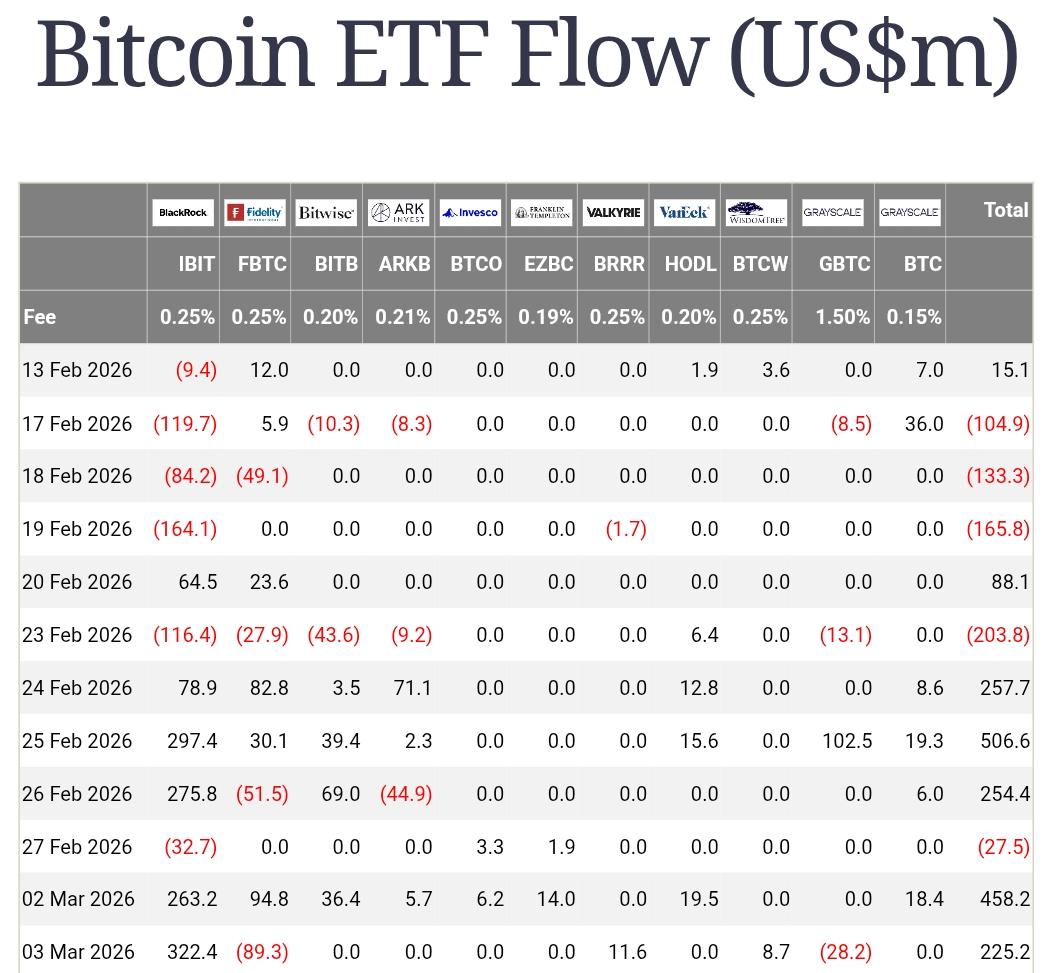
Task: Click the BlackRock logo
Action: 183,212
